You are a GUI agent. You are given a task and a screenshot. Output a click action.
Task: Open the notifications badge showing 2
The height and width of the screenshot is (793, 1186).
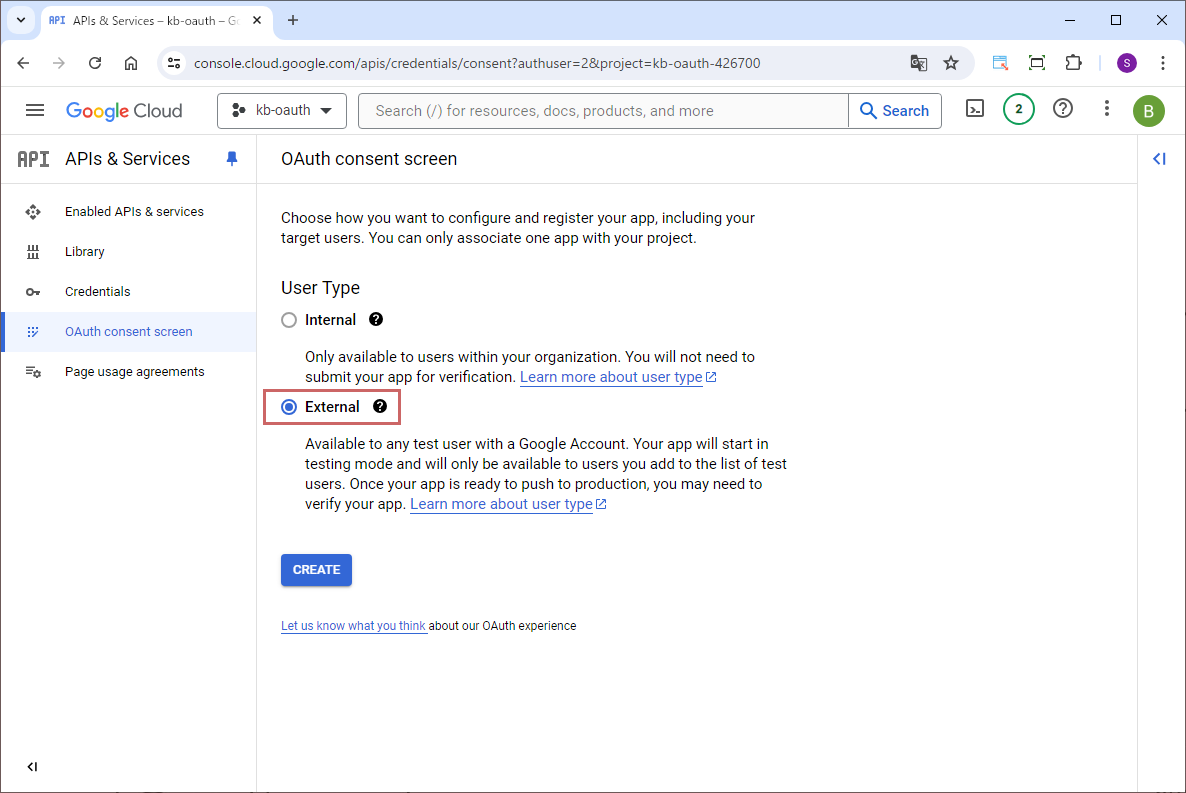tap(1018, 110)
